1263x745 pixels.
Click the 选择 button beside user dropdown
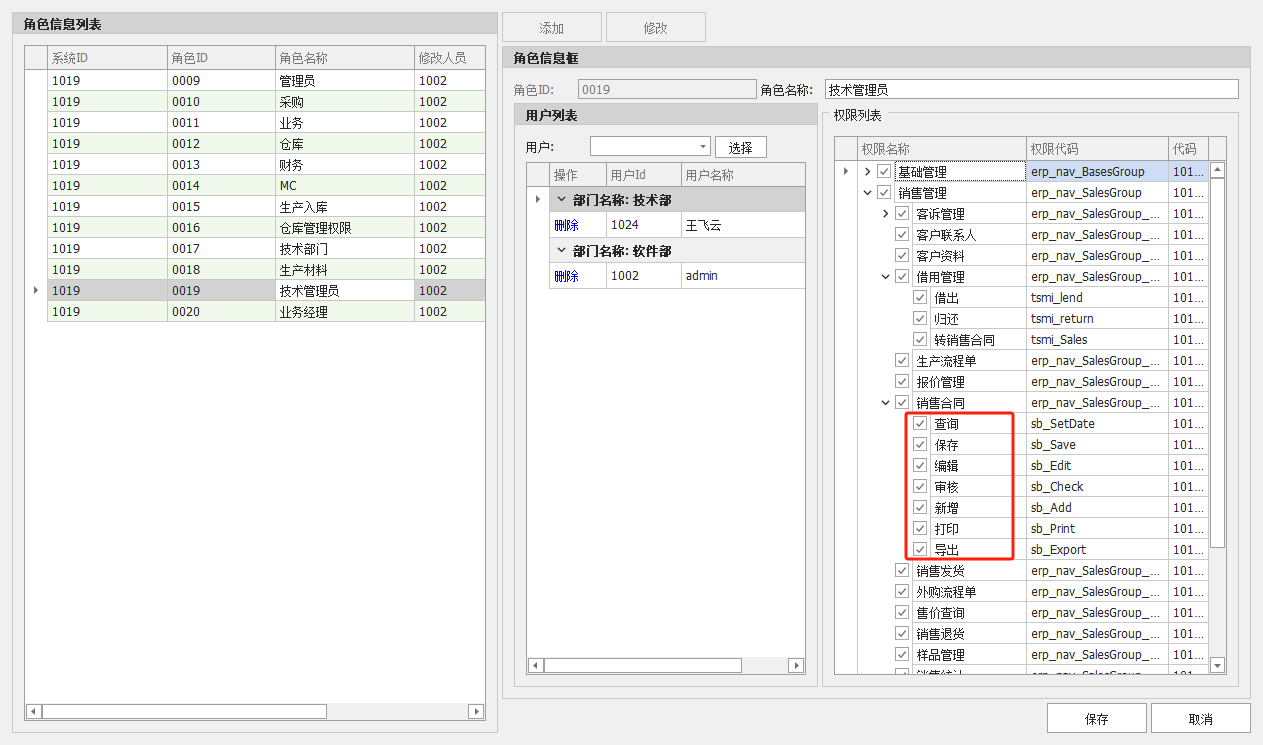click(x=741, y=147)
